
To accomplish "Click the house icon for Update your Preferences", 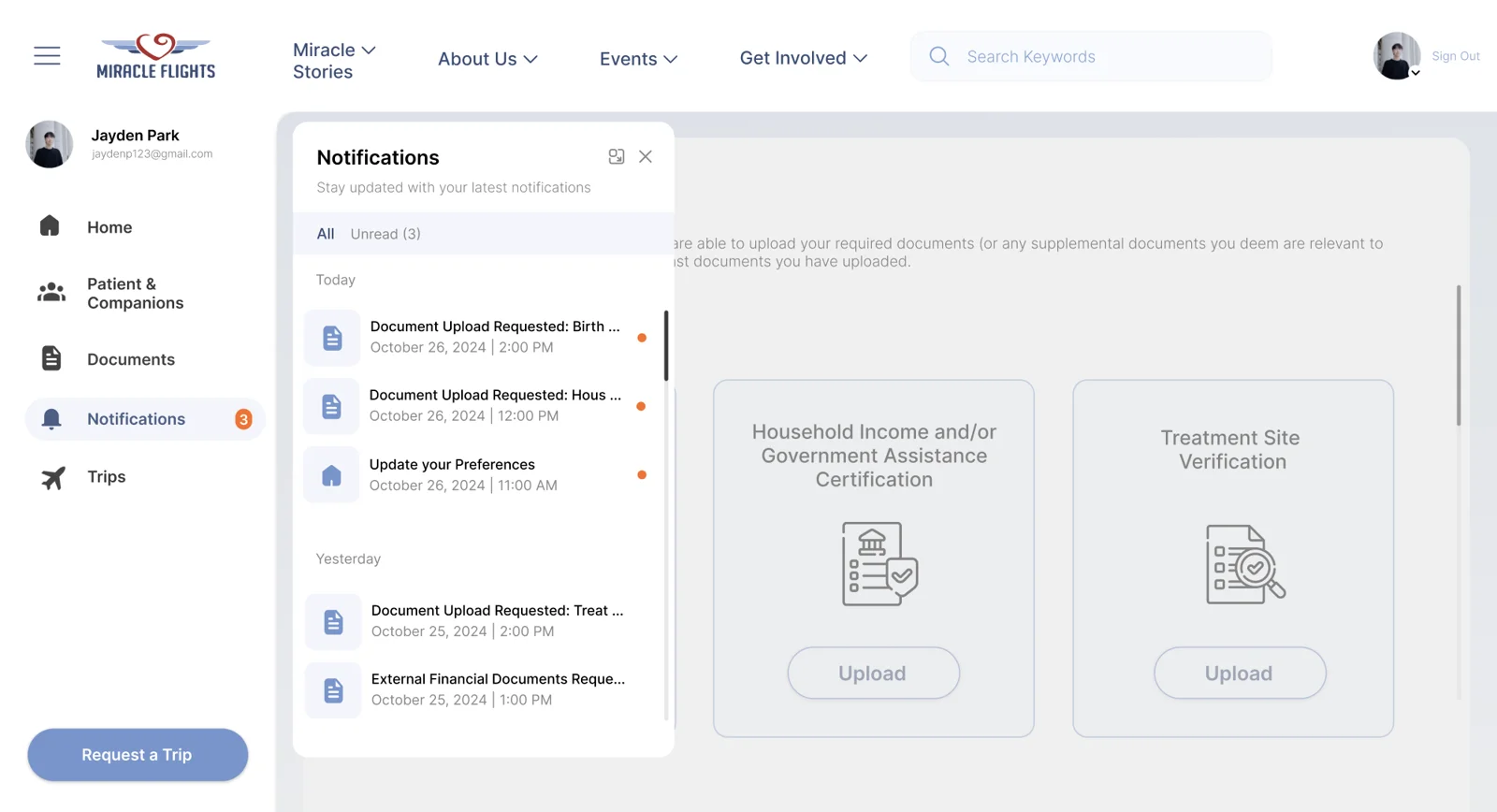I will (x=331, y=475).
